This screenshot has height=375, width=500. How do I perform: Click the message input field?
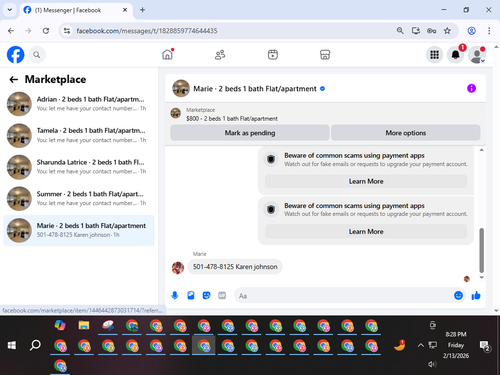[x=343, y=296]
